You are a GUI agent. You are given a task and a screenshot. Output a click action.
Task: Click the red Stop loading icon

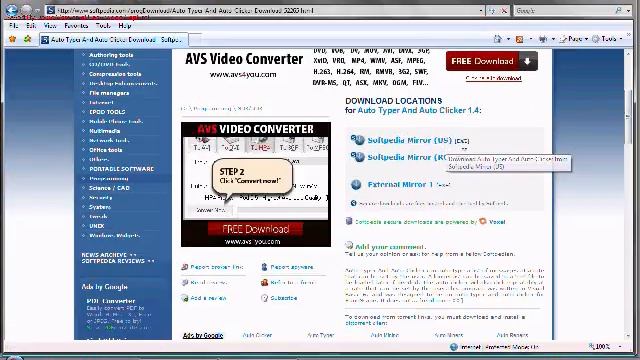[504, 11]
